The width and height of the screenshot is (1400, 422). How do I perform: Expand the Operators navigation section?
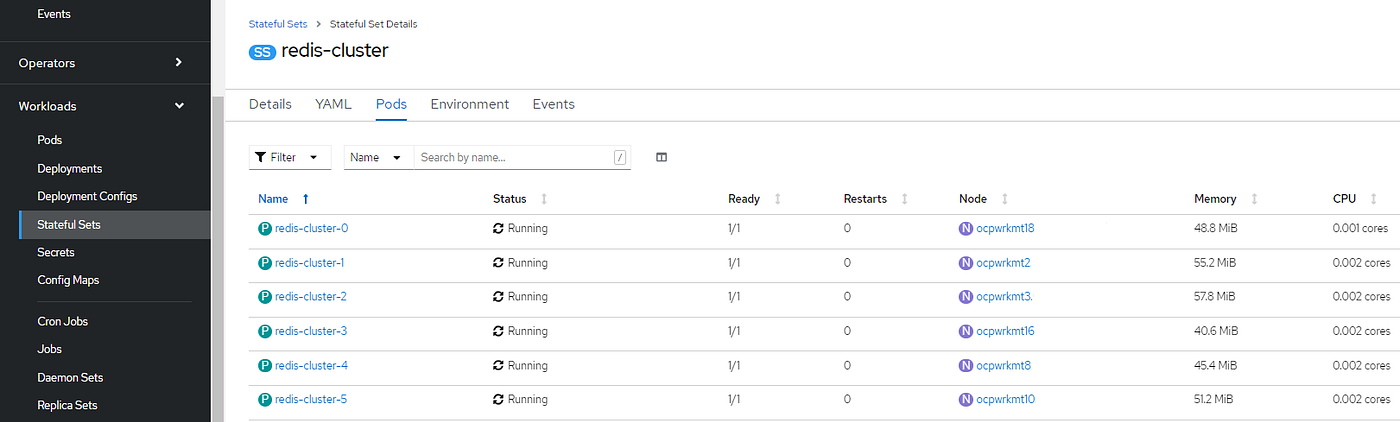click(x=105, y=62)
